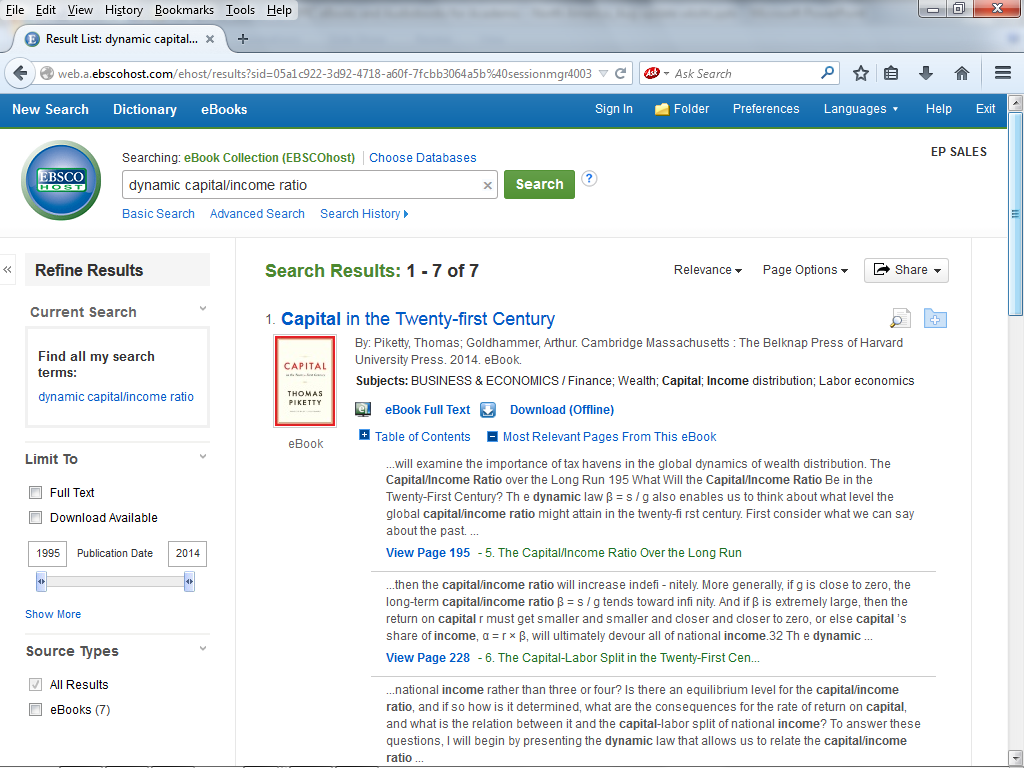The width and height of the screenshot is (1024, 768).
Task: Click the Sign In link
Action: [614, 109]
